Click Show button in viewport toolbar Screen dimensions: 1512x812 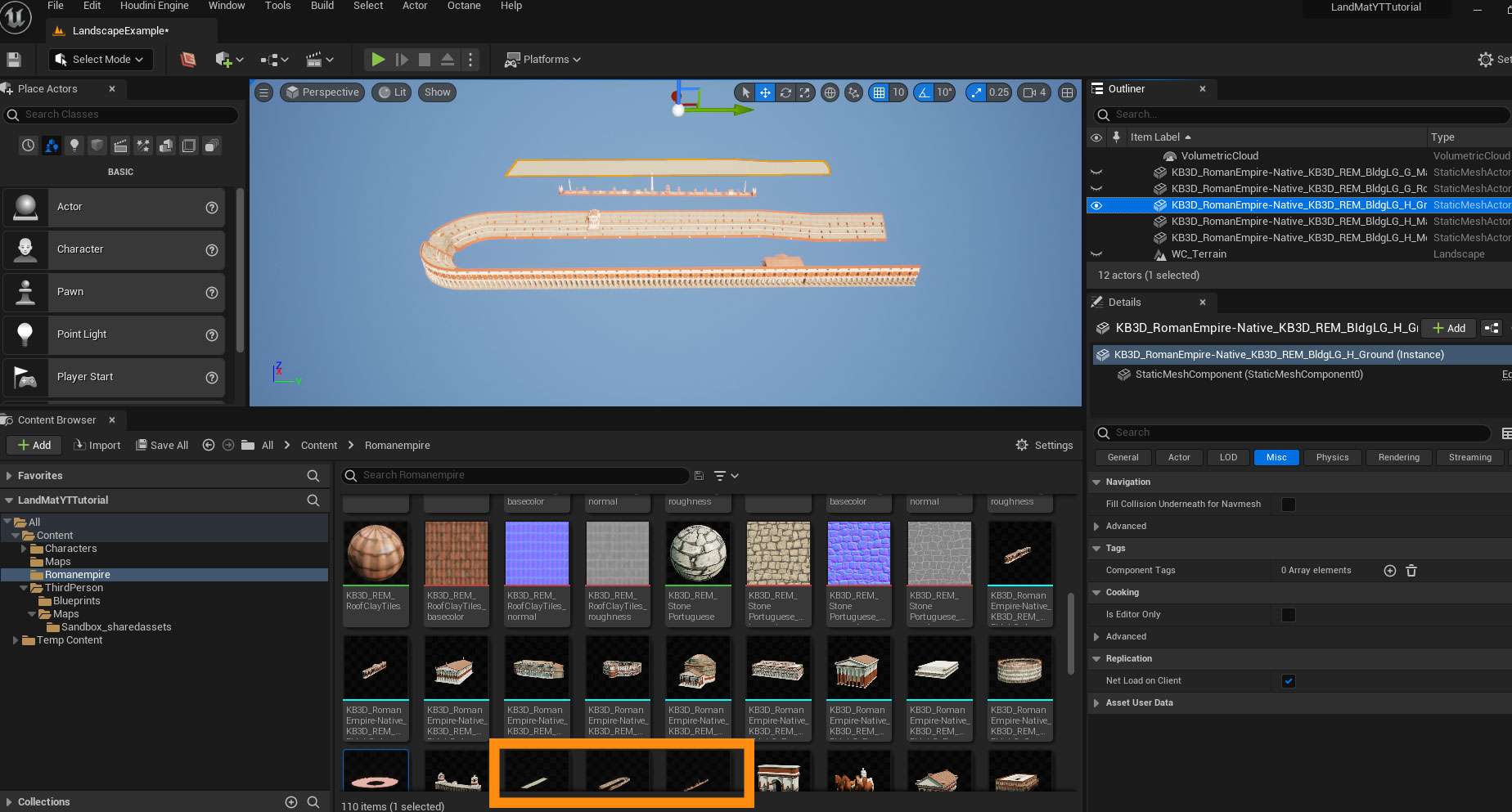coord(438,92)
